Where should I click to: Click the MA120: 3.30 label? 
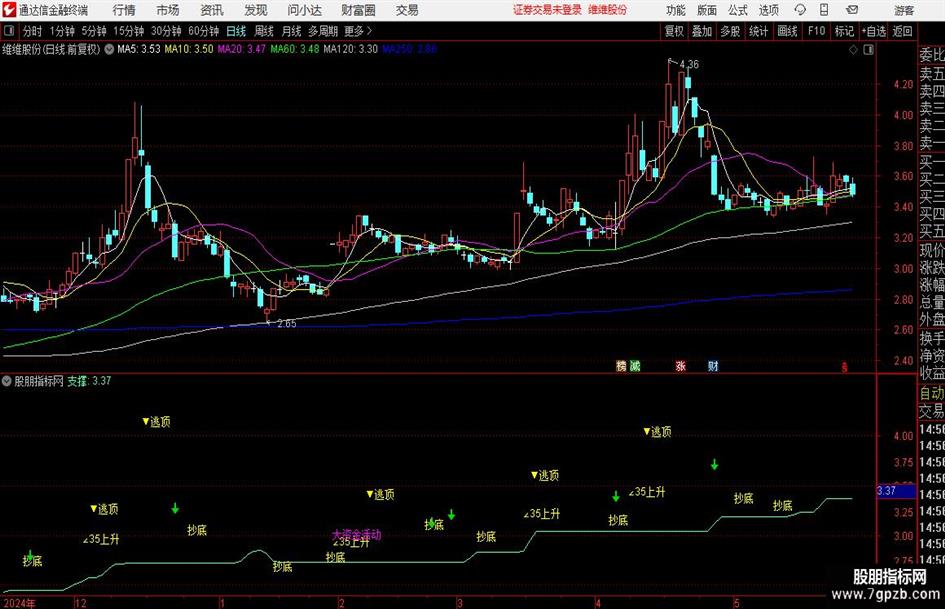click(x=350, y=49)
